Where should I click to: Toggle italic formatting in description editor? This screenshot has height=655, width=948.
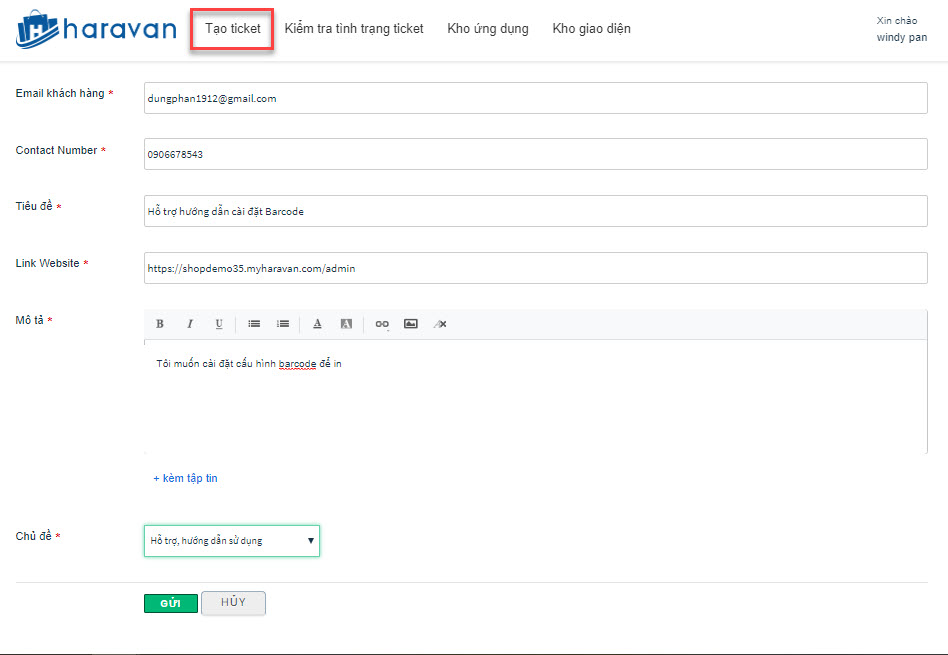[x=190, y=324]
